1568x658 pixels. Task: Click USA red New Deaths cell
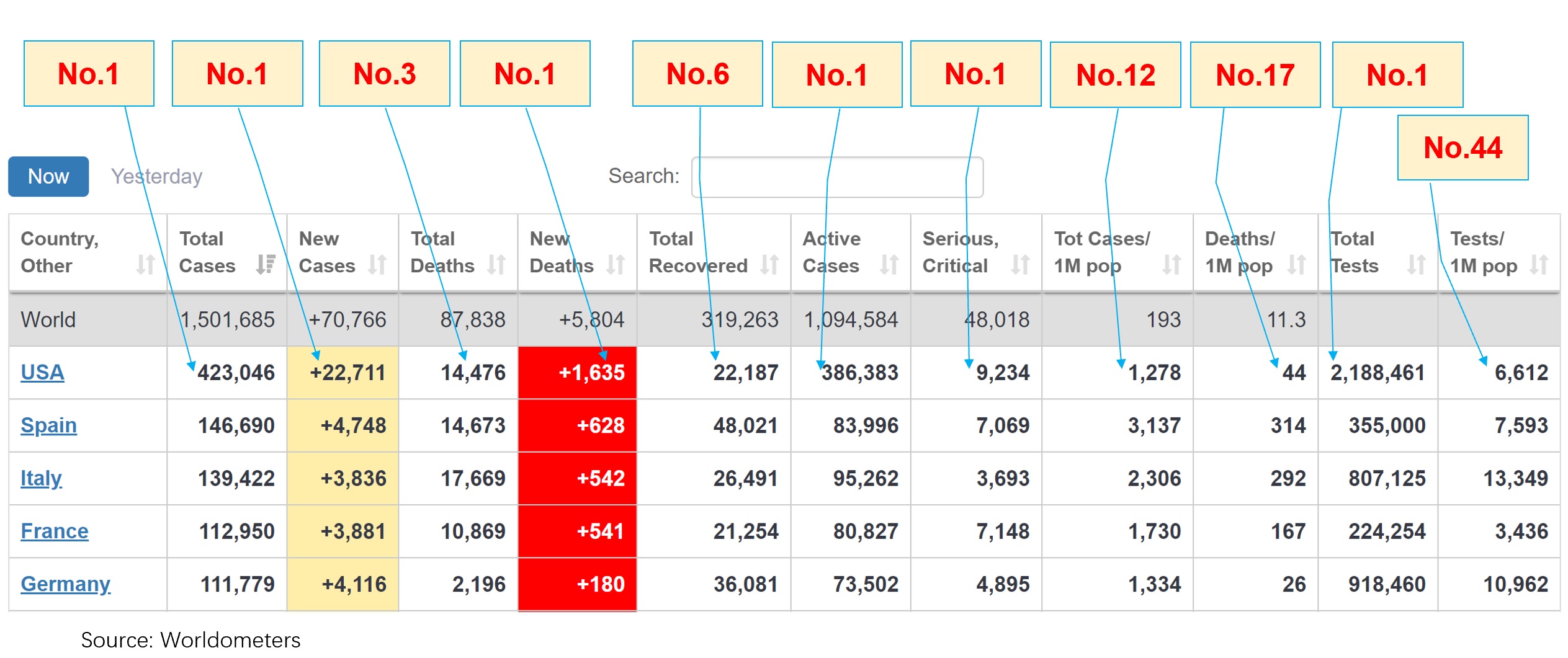pyautogui.click(x=577, y=373)
